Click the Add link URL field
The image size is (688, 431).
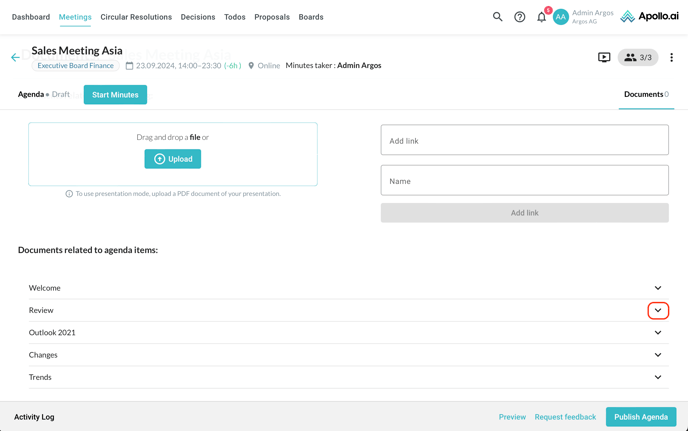coord(524,141)
